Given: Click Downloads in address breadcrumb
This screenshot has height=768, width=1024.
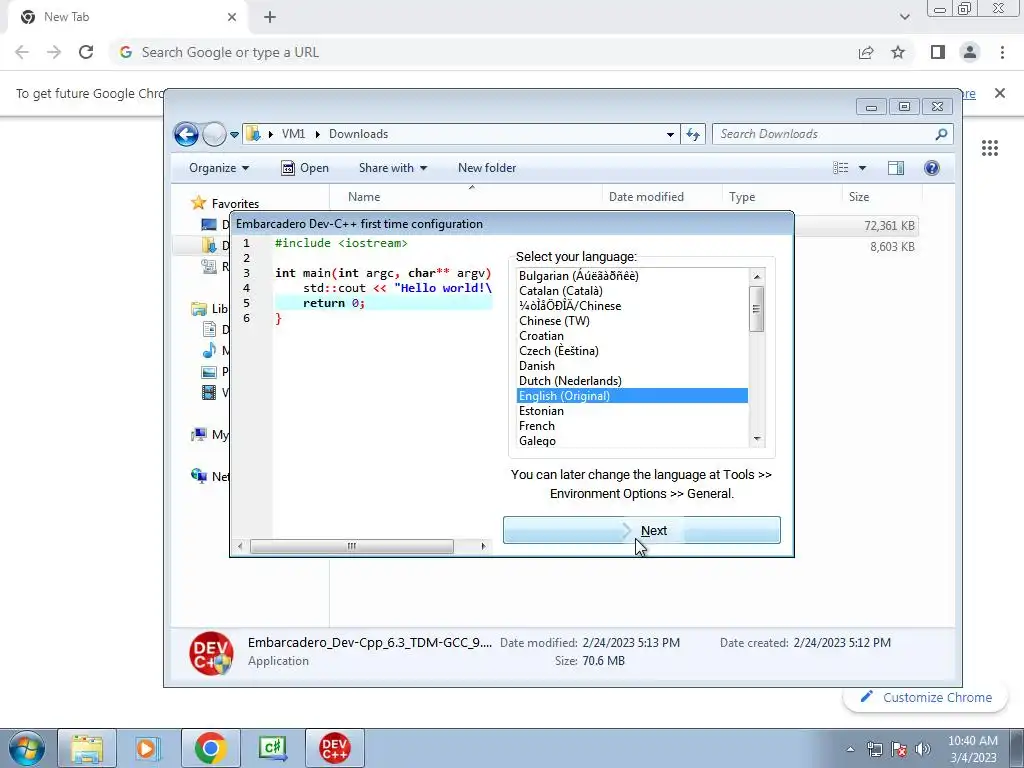Looking at the screenshot, I should [359, 134].
